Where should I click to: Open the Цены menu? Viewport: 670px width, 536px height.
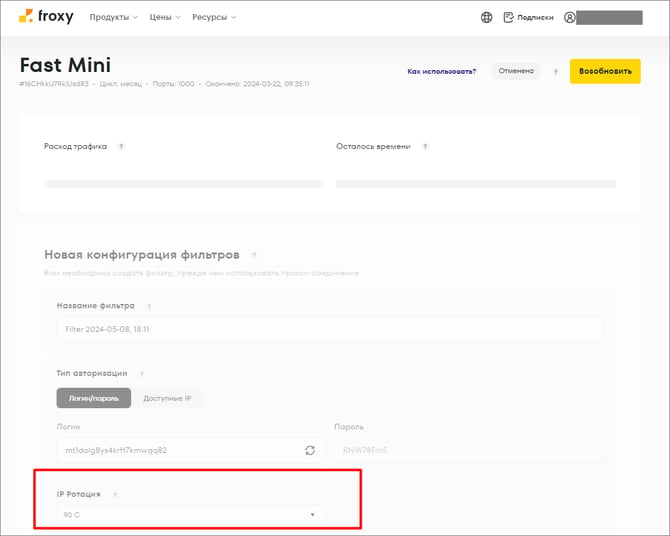(165, 17)
